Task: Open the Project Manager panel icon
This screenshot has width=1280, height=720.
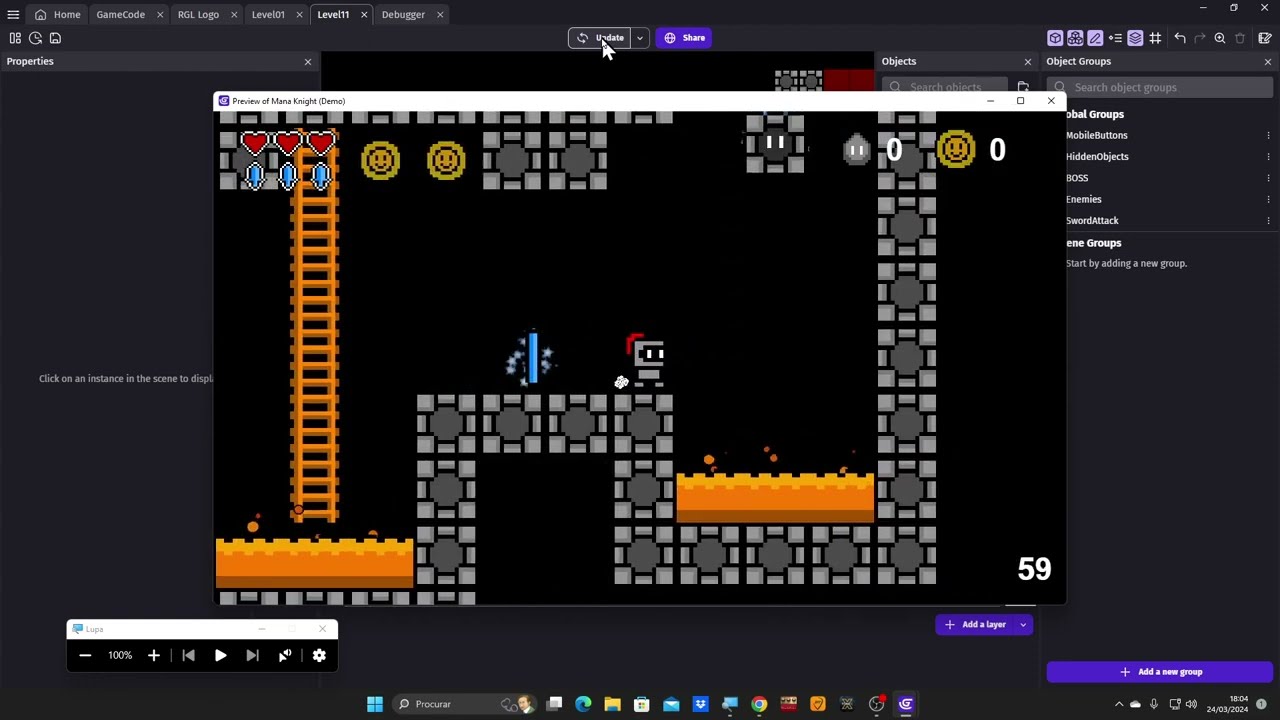Action: [15, 38]
